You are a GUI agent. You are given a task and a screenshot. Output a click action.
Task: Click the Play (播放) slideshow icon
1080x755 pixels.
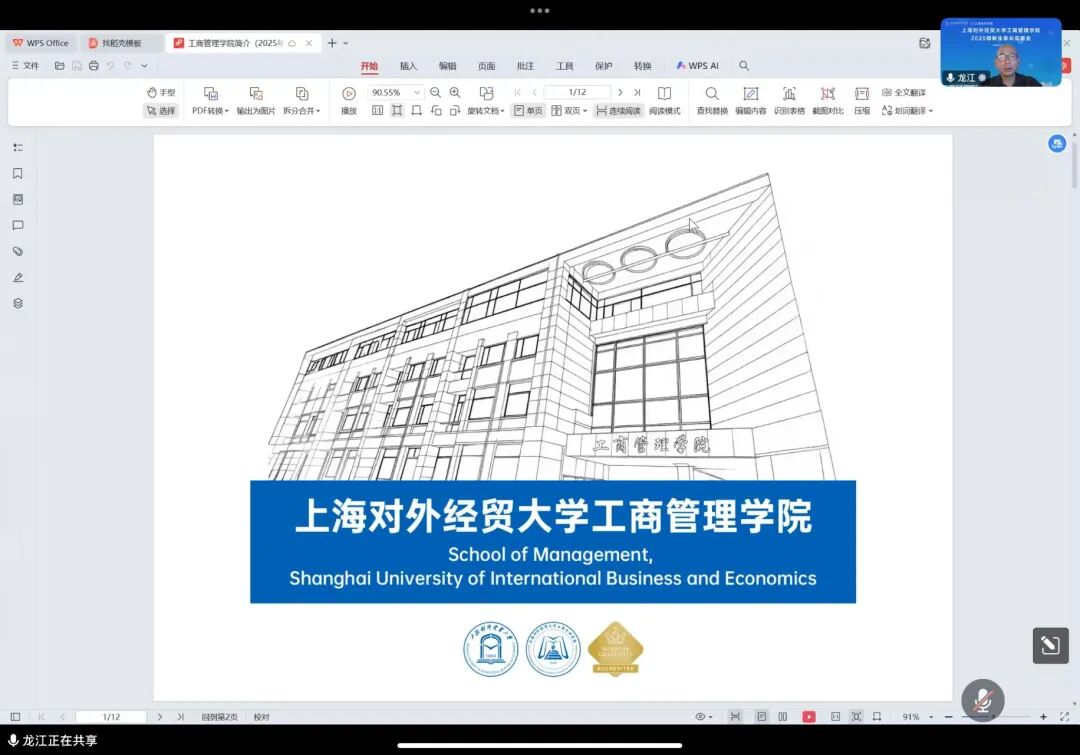click(349, 93)
